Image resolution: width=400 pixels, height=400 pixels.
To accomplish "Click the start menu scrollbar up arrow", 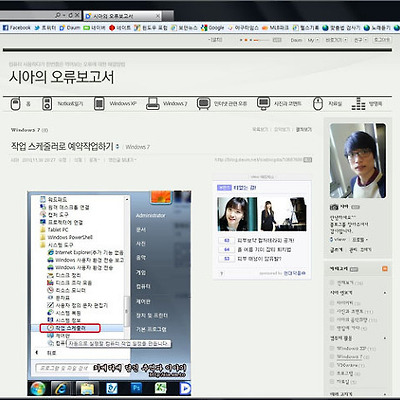I will point(127,199).
